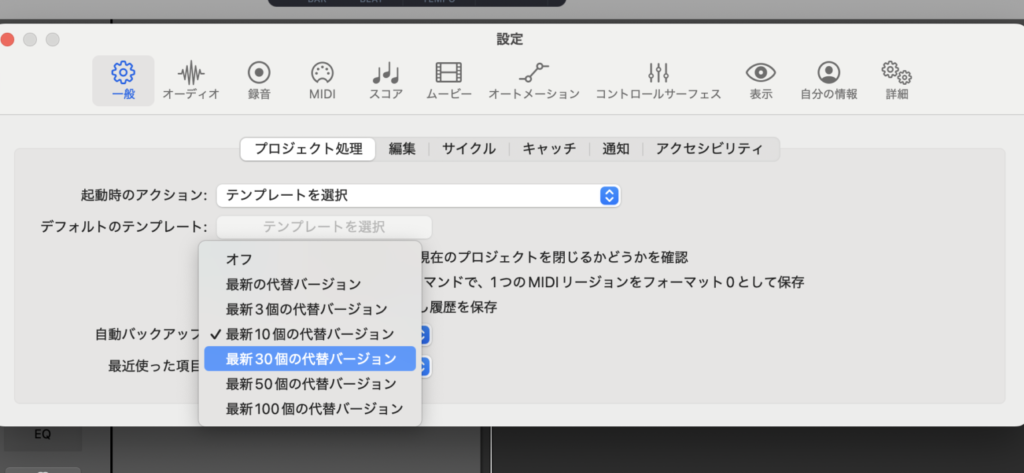The width and height of the screenshot is (1024, 473).
Task: Open the MIDI settings pane
Action: [322, 81]
